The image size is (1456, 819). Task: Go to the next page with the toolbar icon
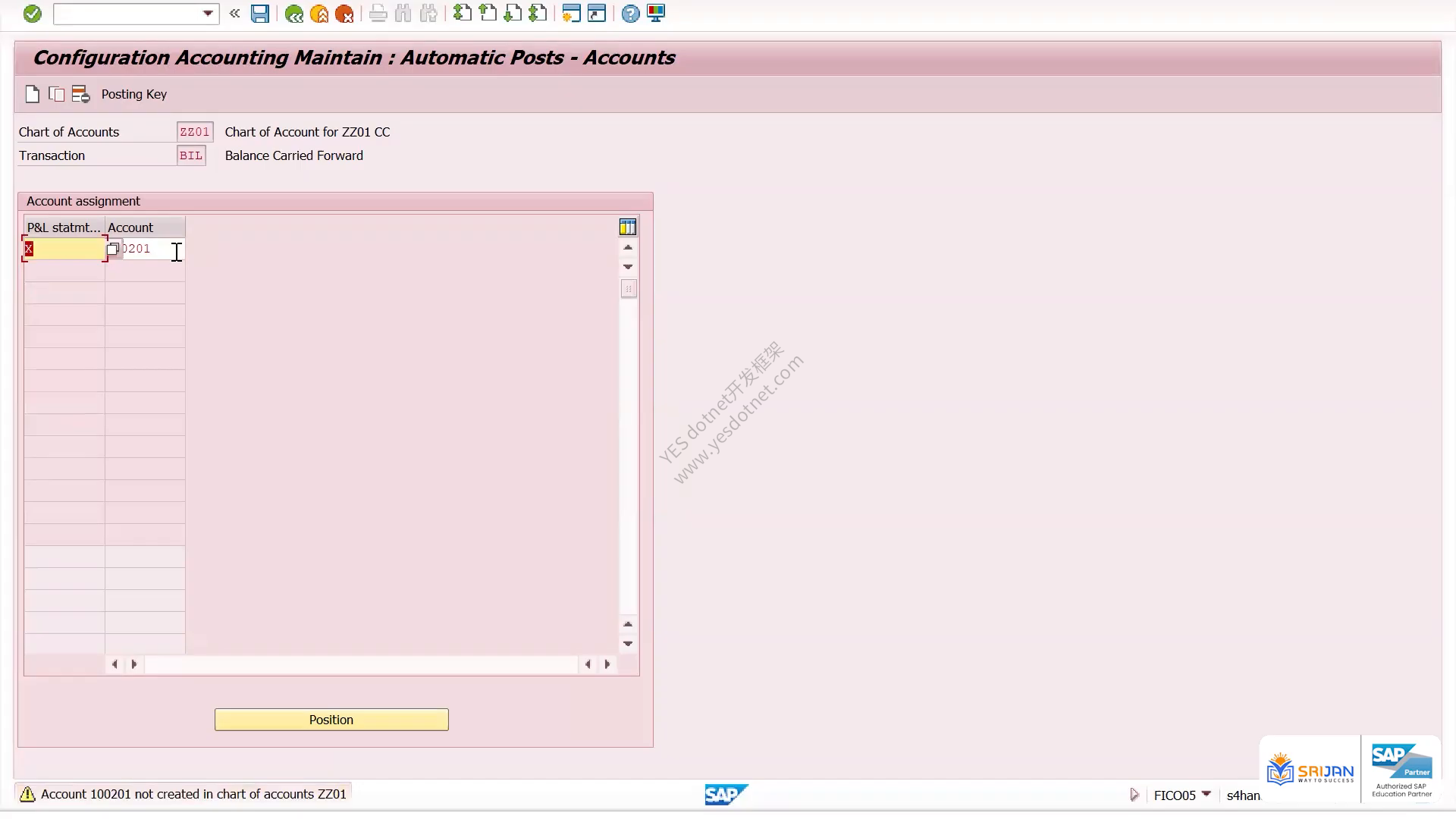click(x=513, y=14)
